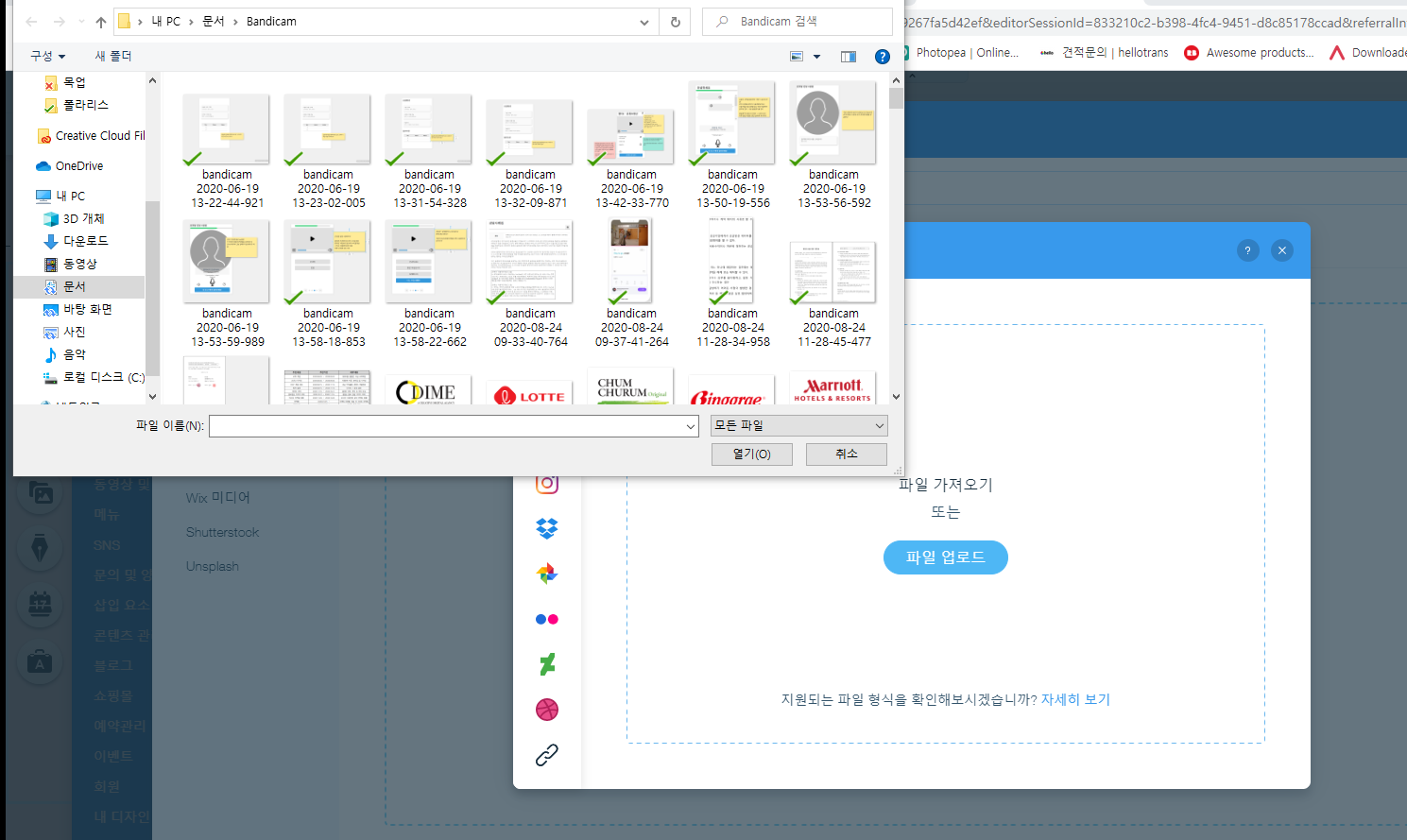The height and width of the screenshot is (840, 1407).
Task: Select Unsplash in Wix media list
Action: (x=213, y=566)
